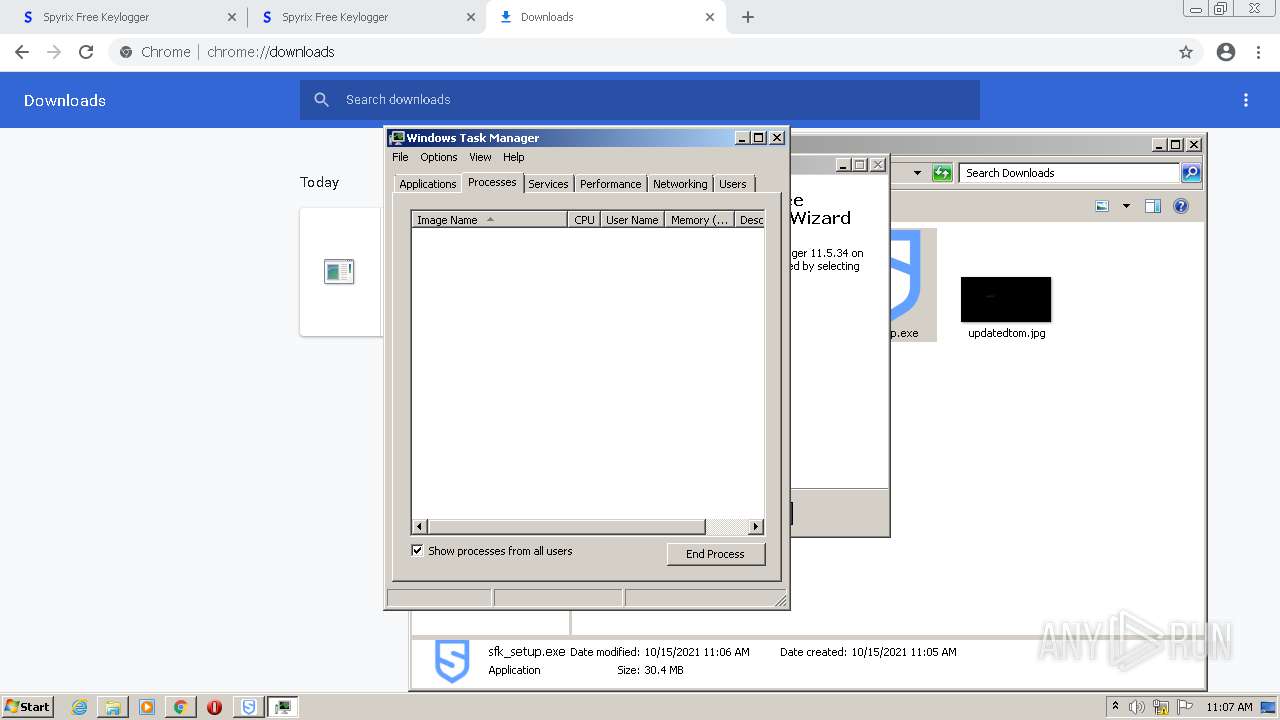Go back in Chrome
Screen dimensions: 1280x720
(x=22, y=52)
